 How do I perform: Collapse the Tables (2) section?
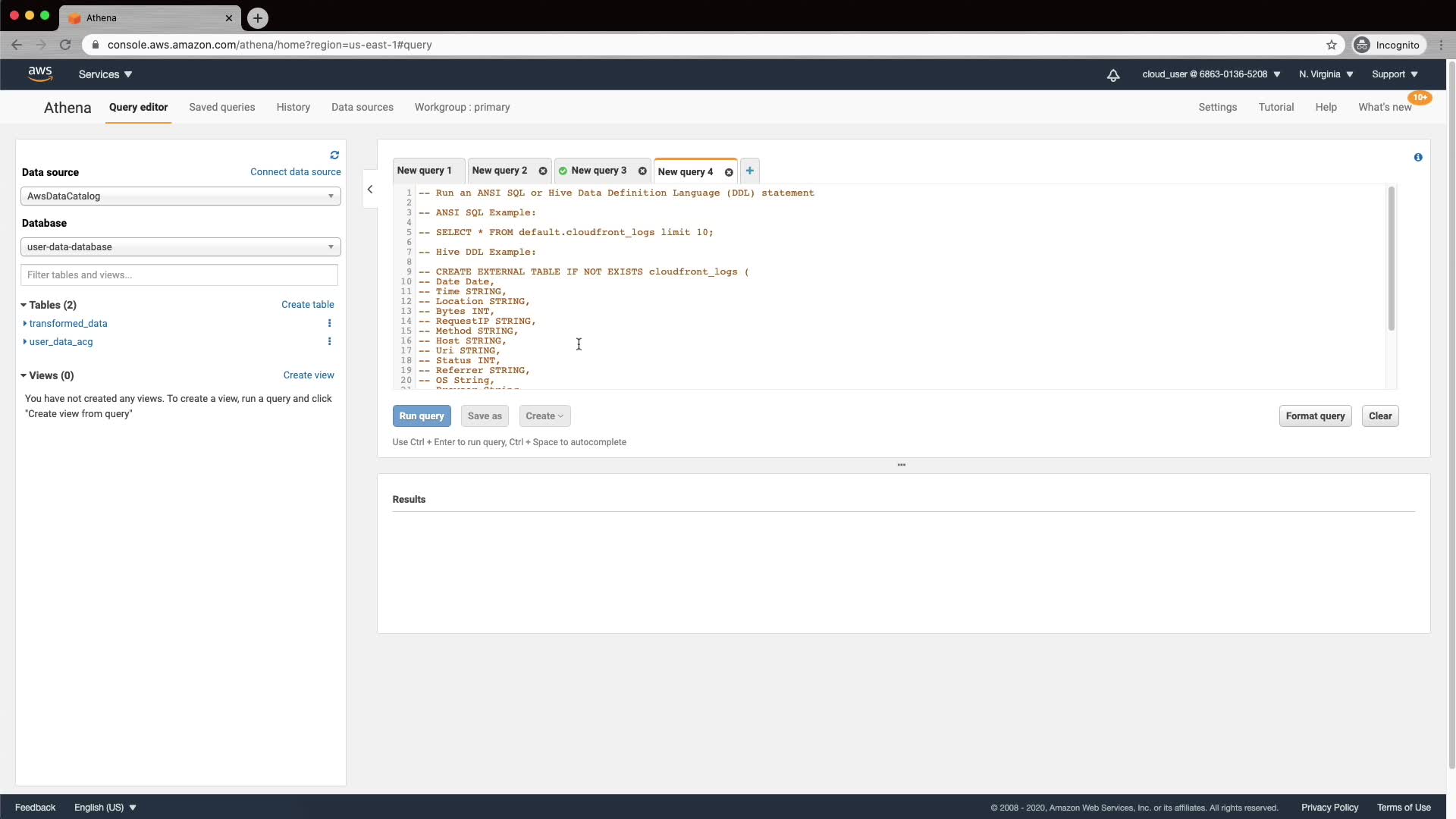coord(24,305)
